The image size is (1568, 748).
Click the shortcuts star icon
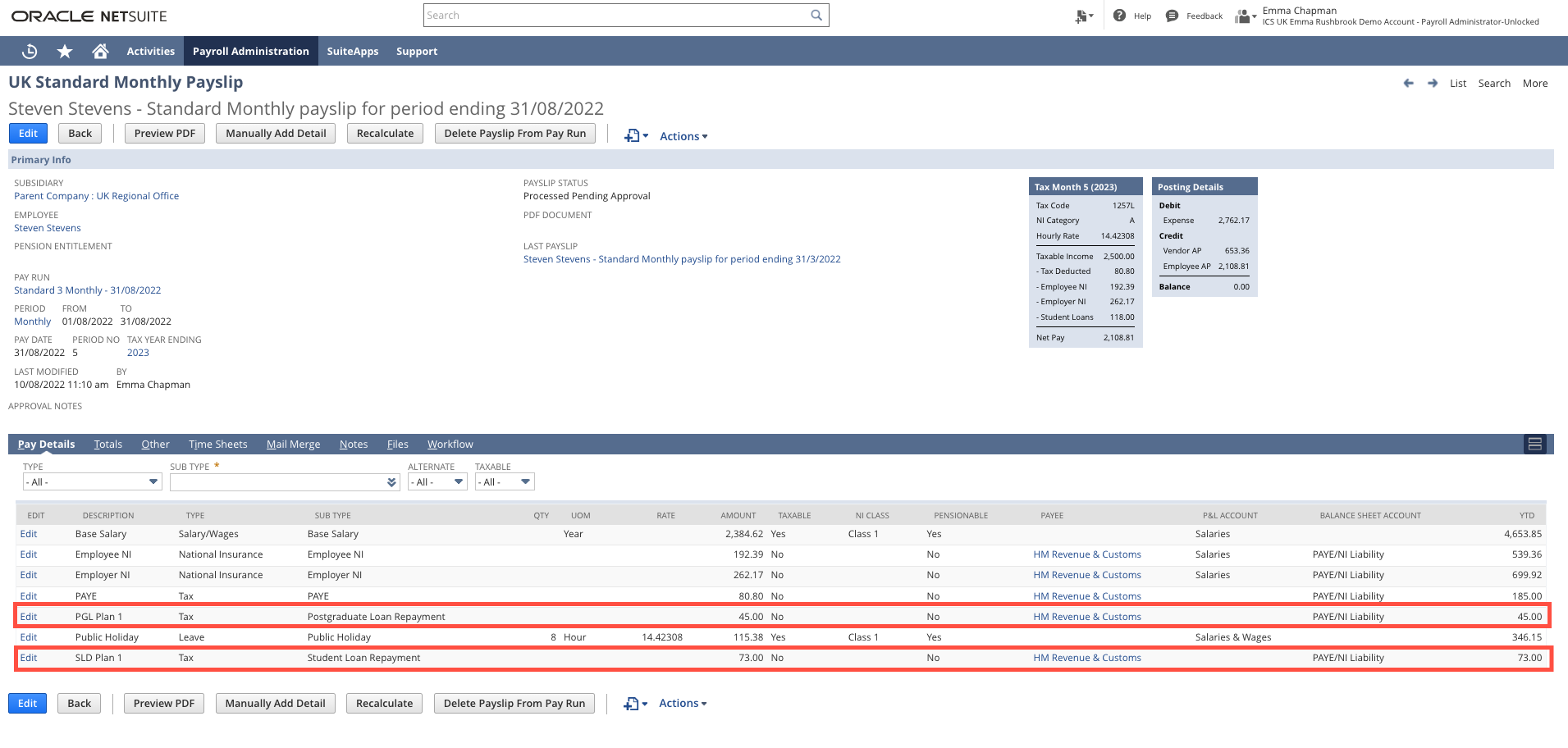coord(64,51)
